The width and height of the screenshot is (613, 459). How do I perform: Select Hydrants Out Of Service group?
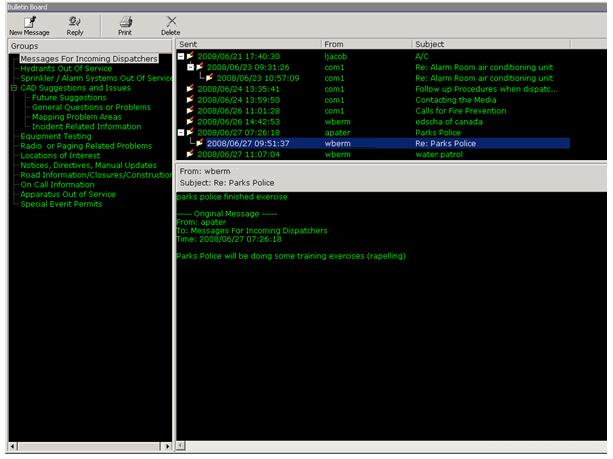tap(67, 68)
